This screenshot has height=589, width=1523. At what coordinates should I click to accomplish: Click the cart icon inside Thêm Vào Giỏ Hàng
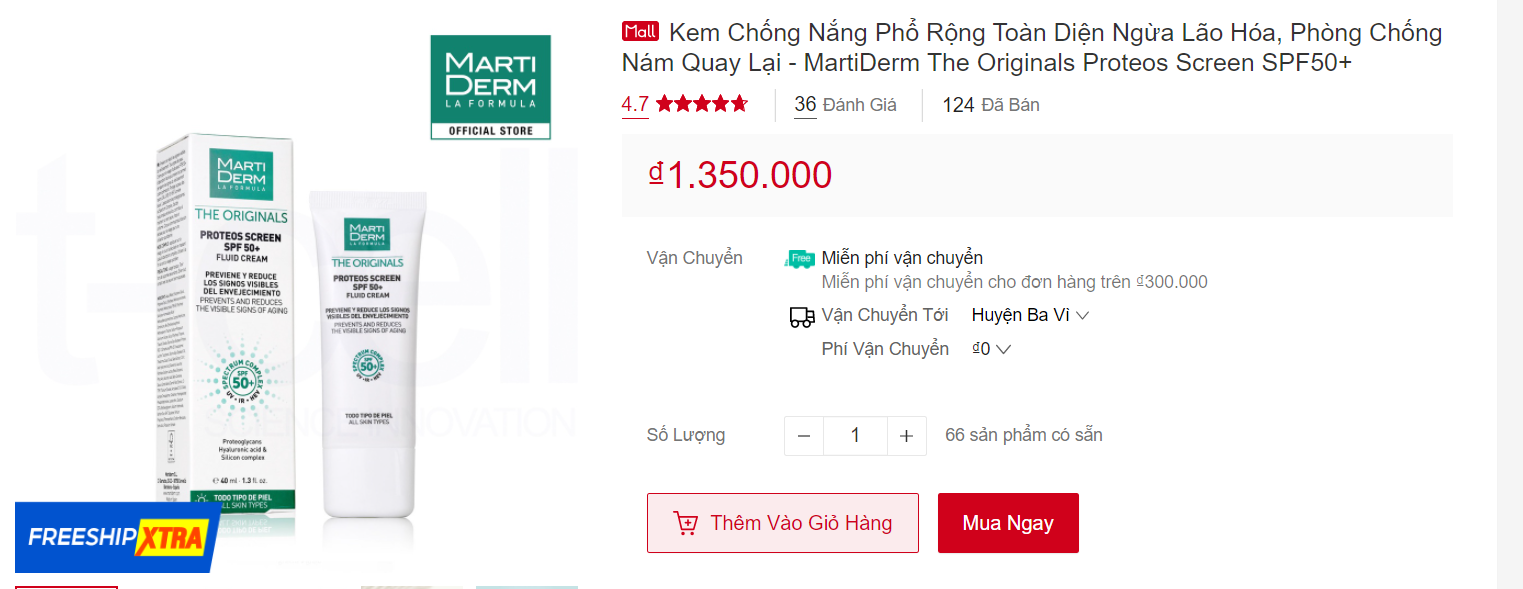(x=687, y=522)
